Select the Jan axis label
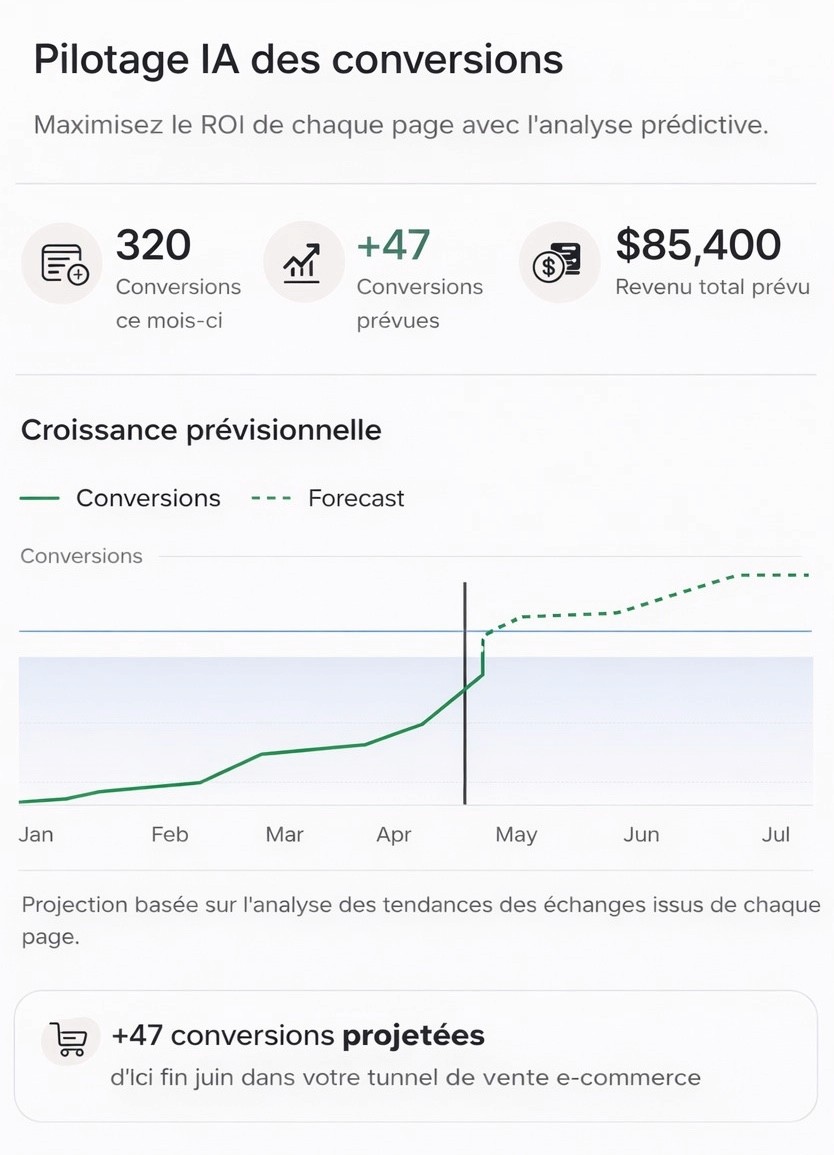 coord(36,834)
